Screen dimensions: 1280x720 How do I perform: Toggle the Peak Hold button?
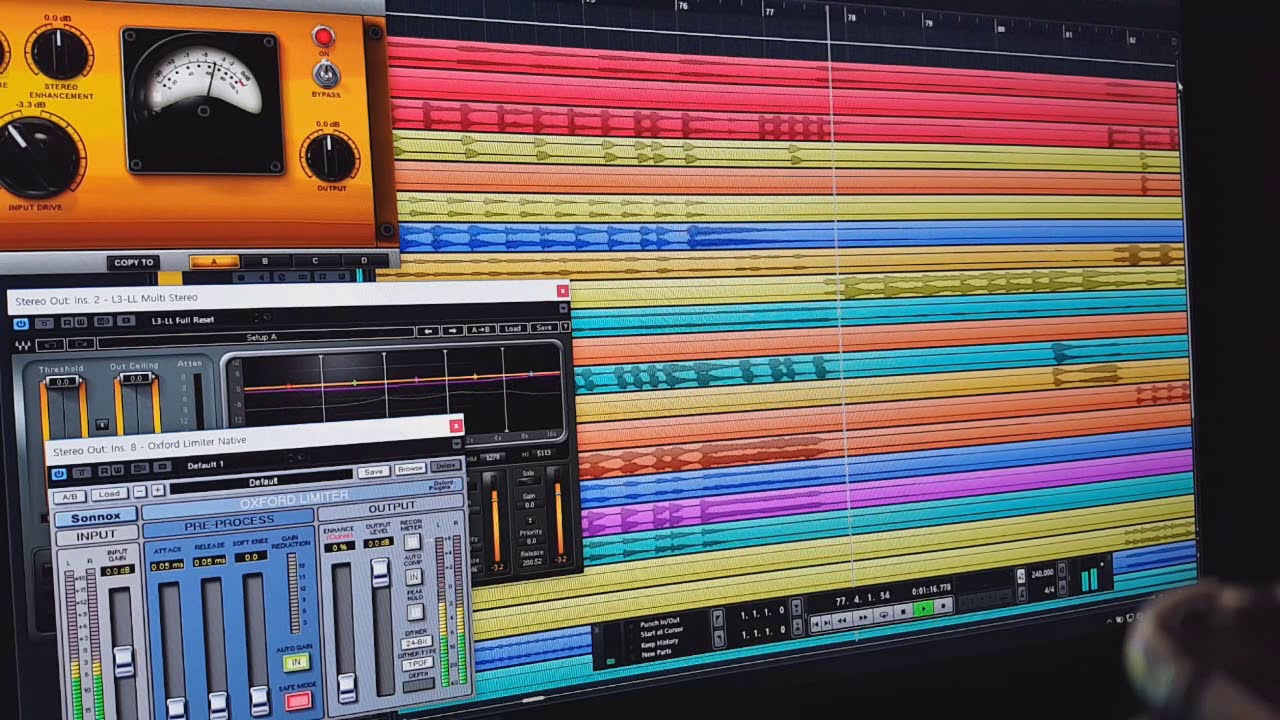(415, 612)
